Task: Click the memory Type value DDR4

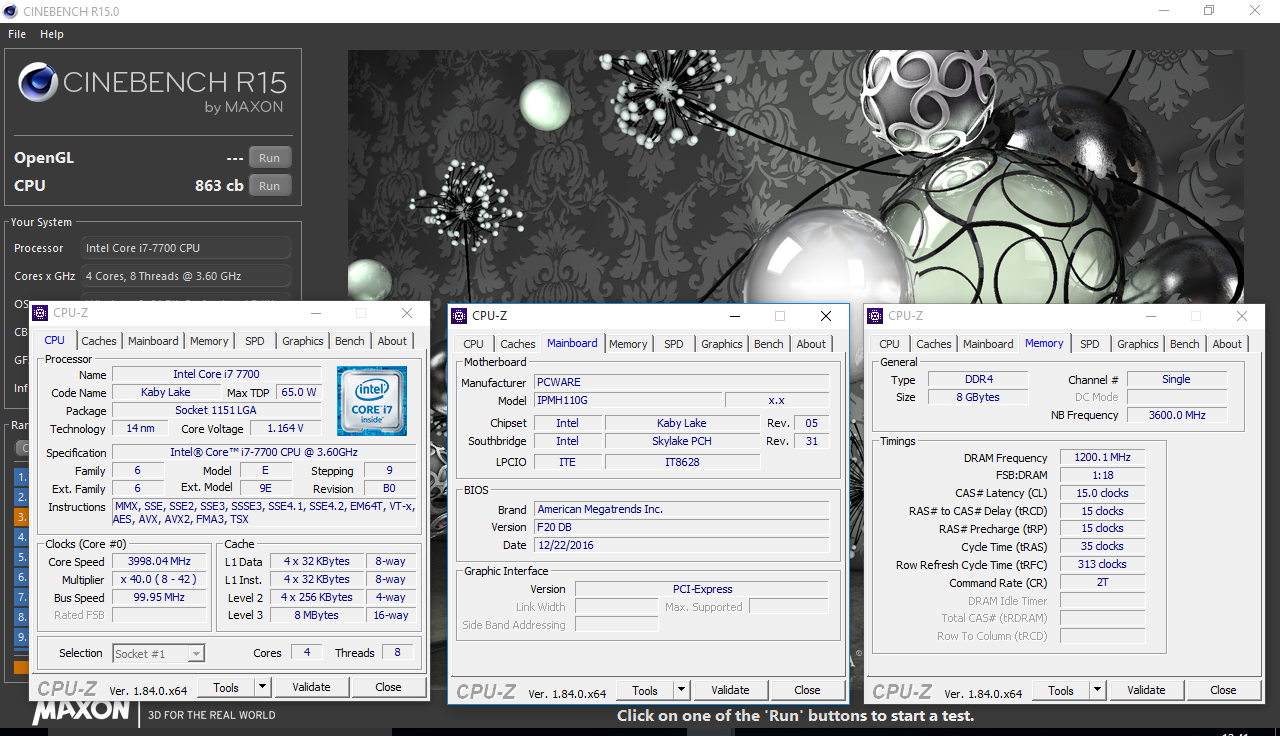Action: click(977, 380)
